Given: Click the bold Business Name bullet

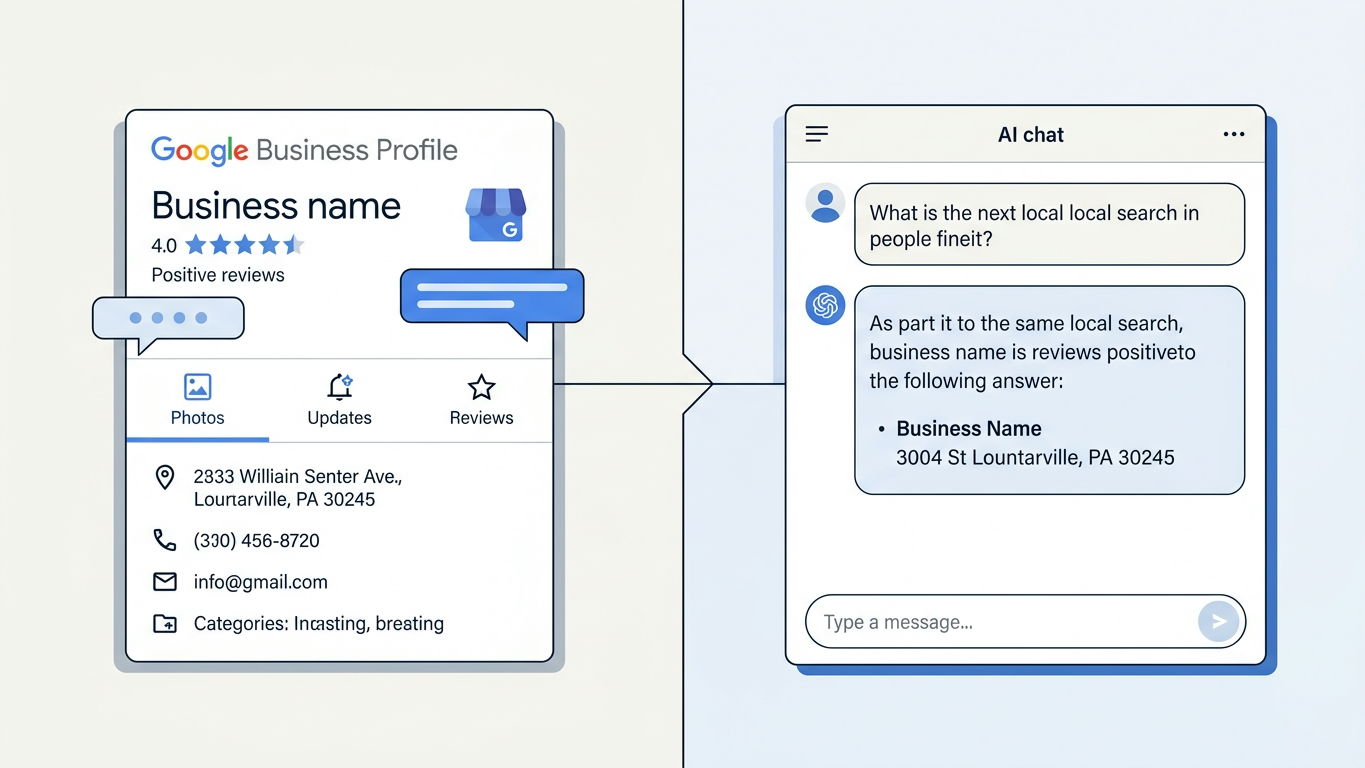Looking at the screenshot, I should [x=969, y=429].
